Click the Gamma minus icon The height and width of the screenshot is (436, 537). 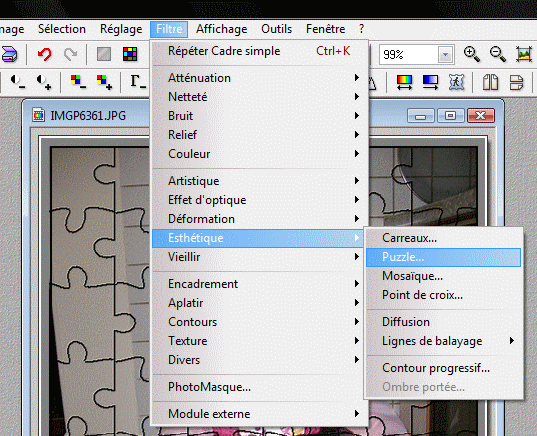[138, 82]
